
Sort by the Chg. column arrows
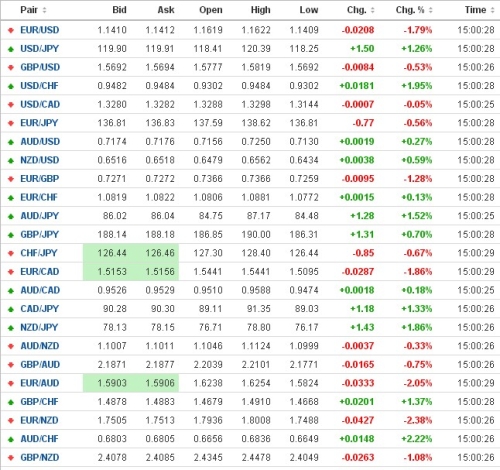pyautogui.click(x=372, y=10)
